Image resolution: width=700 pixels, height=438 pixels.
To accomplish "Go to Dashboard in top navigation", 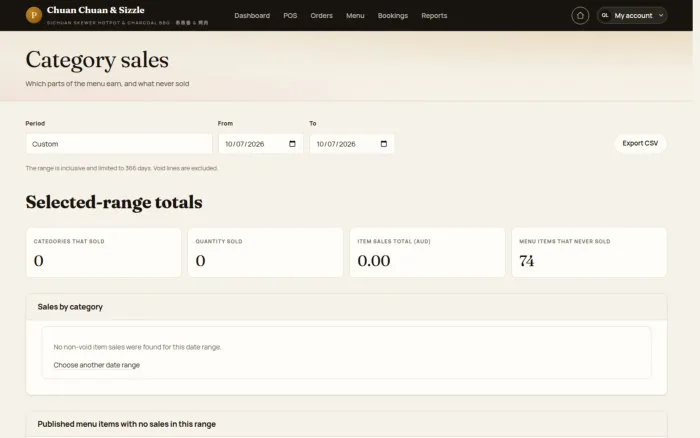I will (x=252, y=16).
